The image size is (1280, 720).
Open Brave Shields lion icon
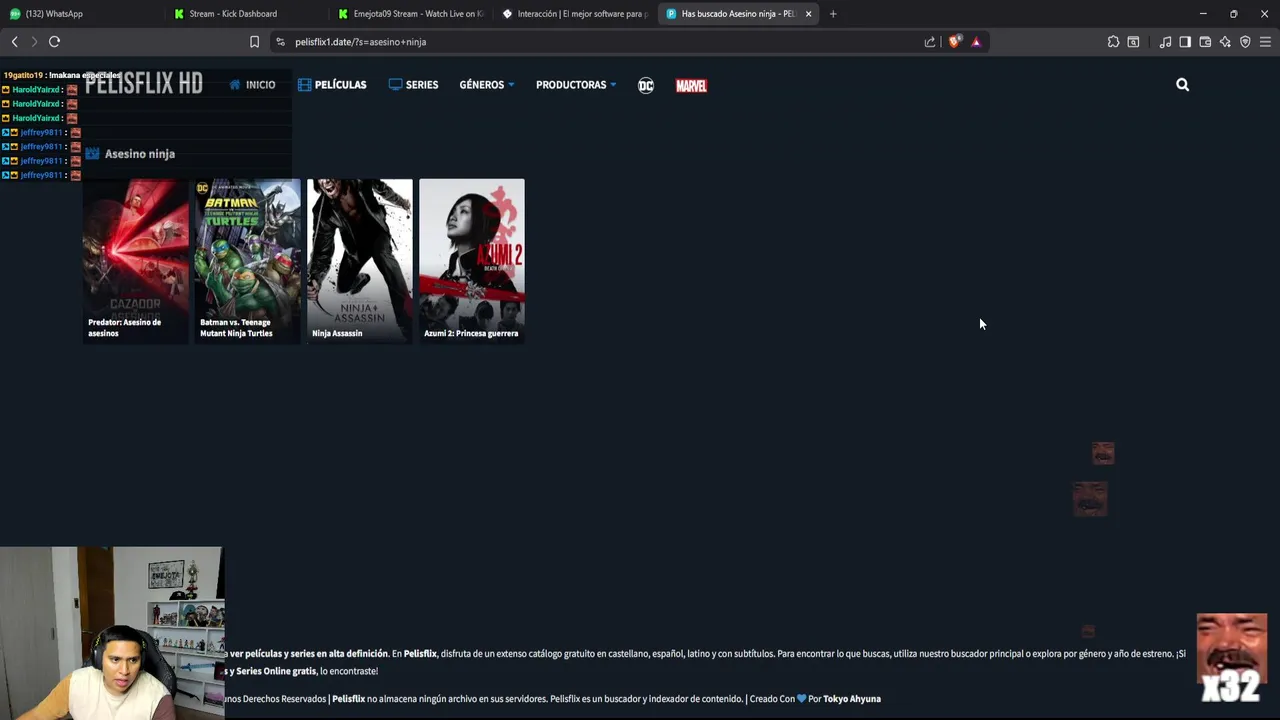[954, 42]
